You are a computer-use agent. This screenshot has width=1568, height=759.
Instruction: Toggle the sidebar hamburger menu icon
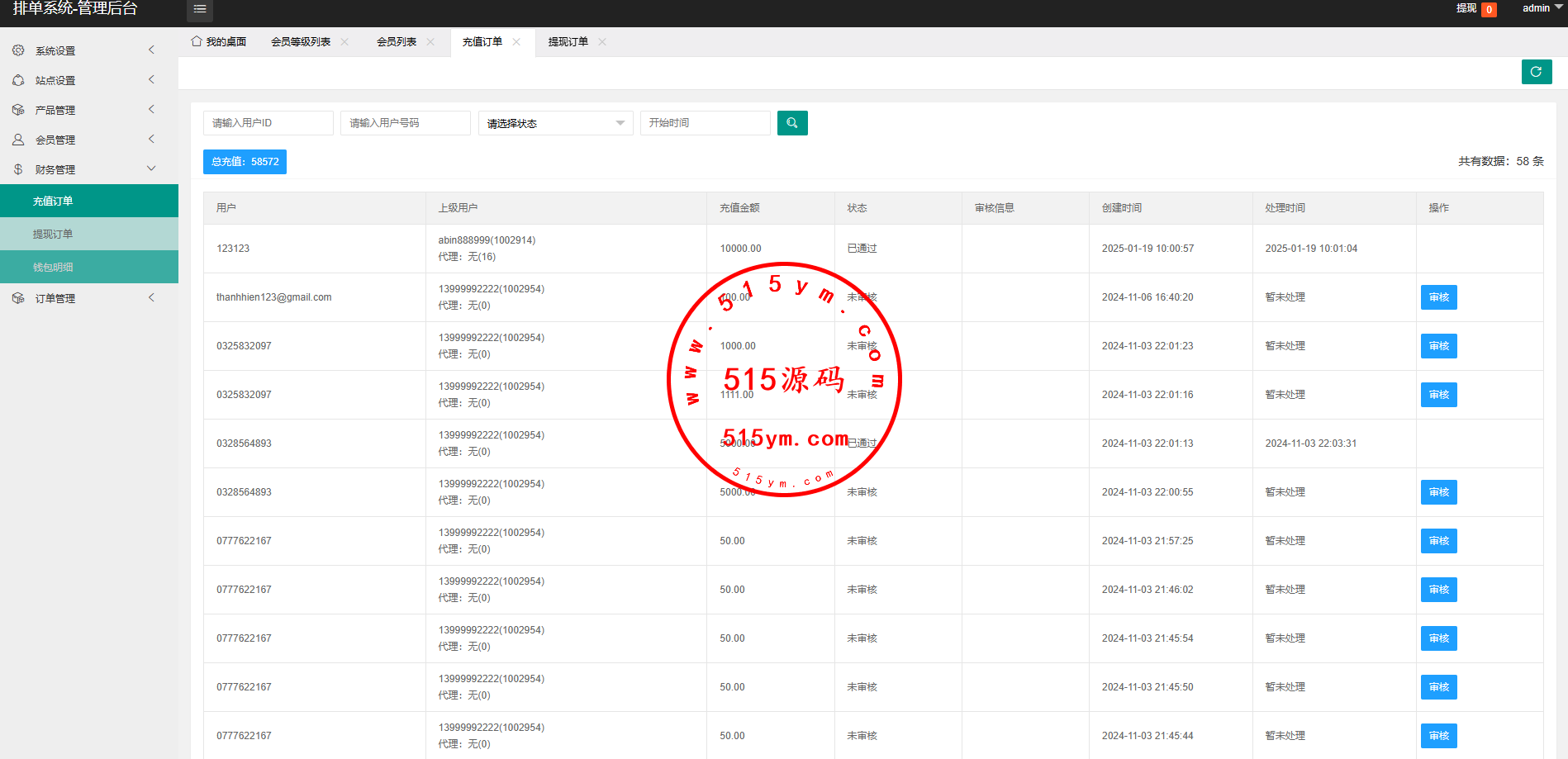[x=200, y=9]
